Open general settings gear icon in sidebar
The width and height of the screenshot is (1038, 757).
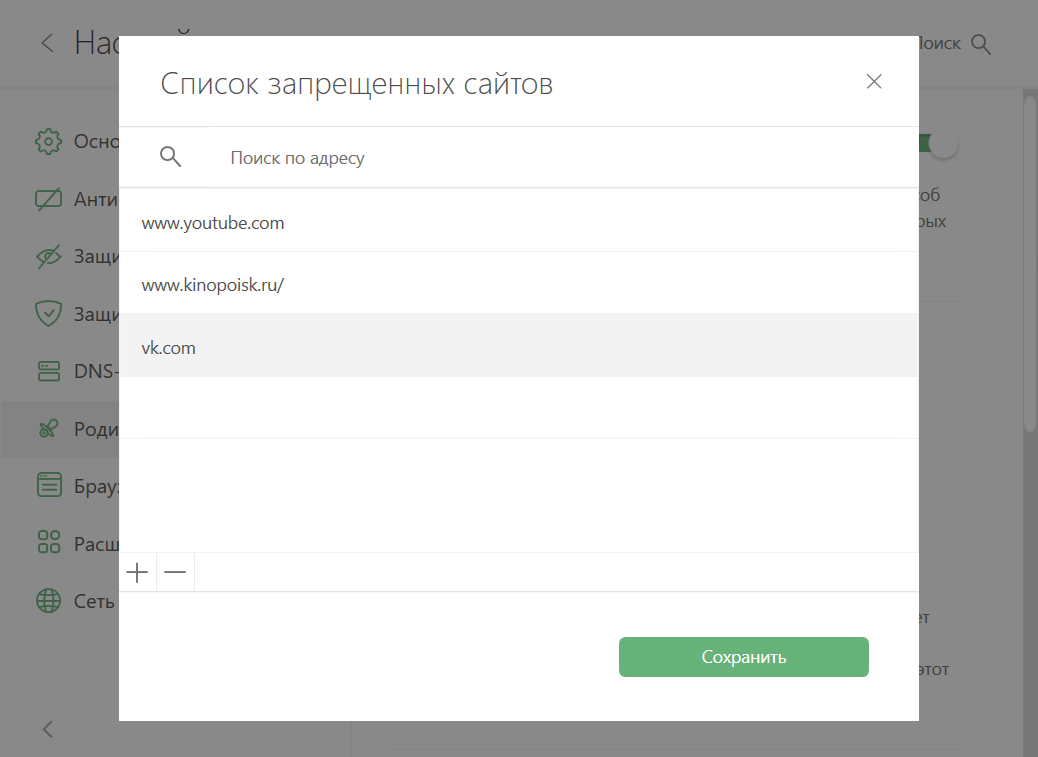(48, 142)
